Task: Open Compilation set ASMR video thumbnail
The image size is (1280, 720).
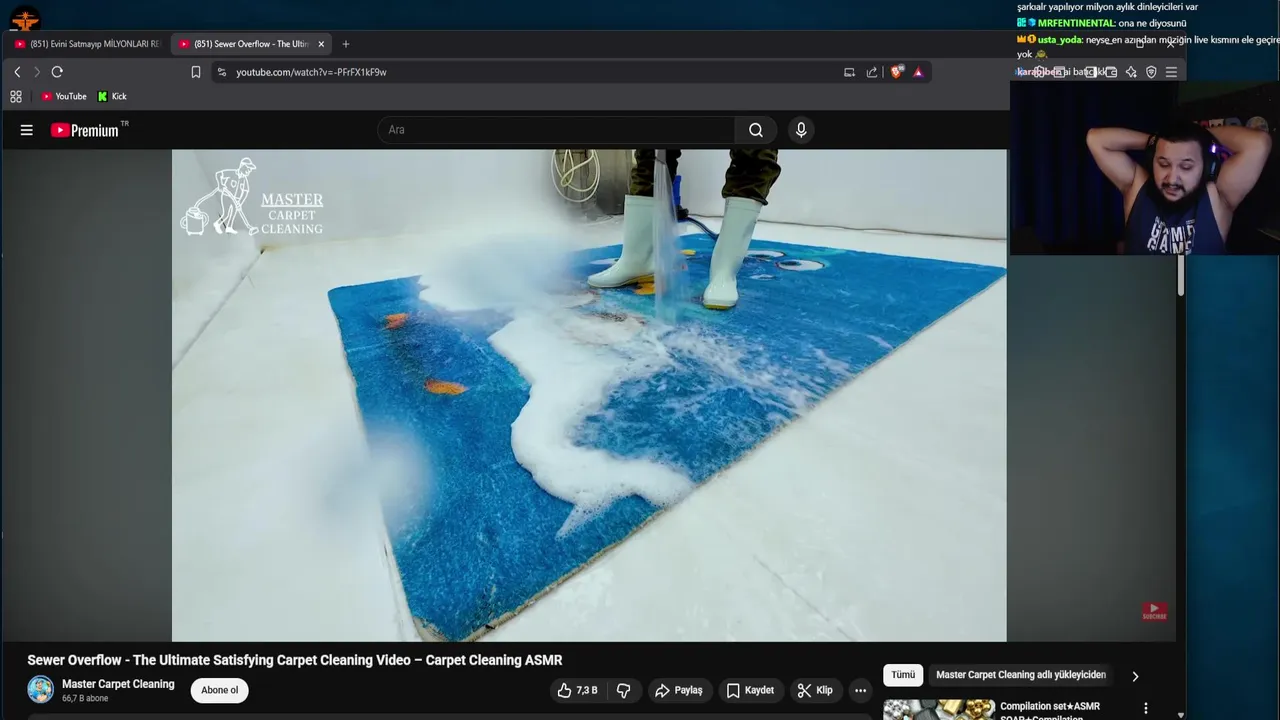Action: point(939,709)
